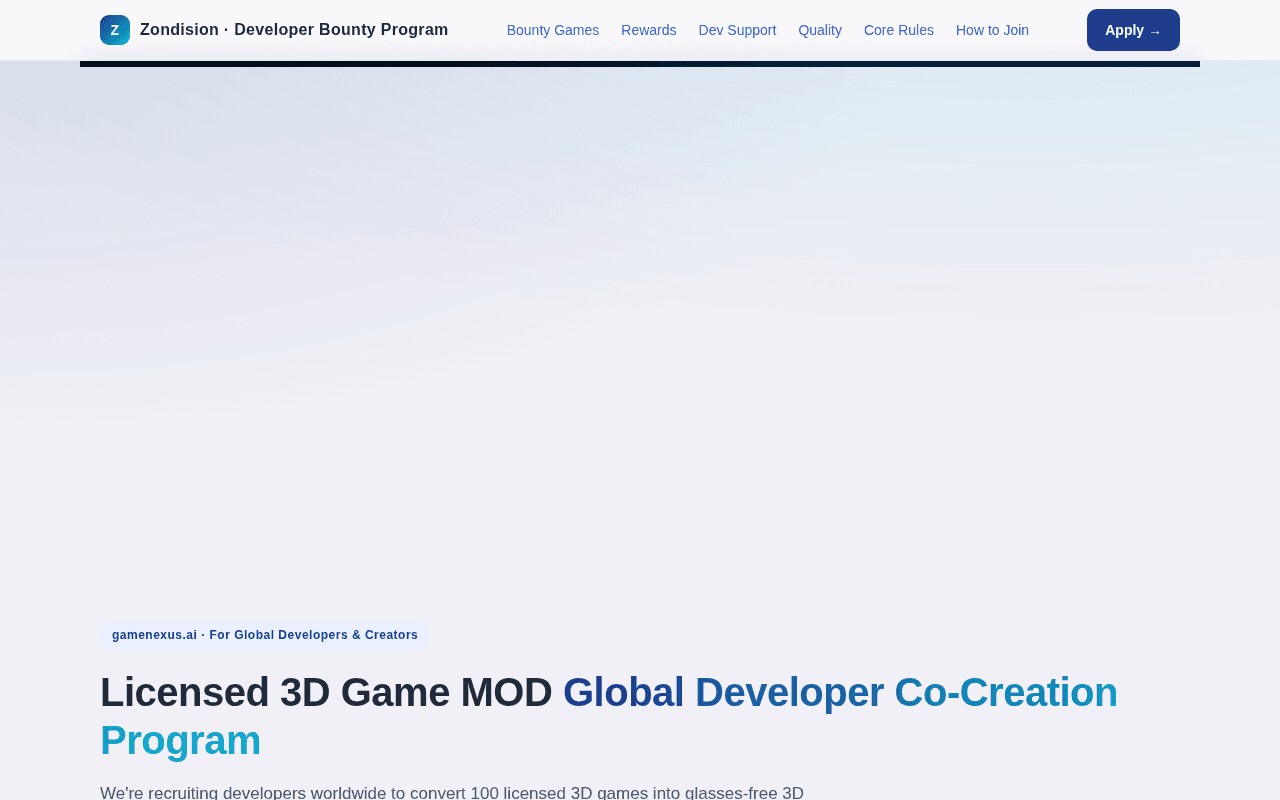1280x800 pixels.
Task: Click the Licensed 3D Game MOD heading
Action: (x=609, y=716)
